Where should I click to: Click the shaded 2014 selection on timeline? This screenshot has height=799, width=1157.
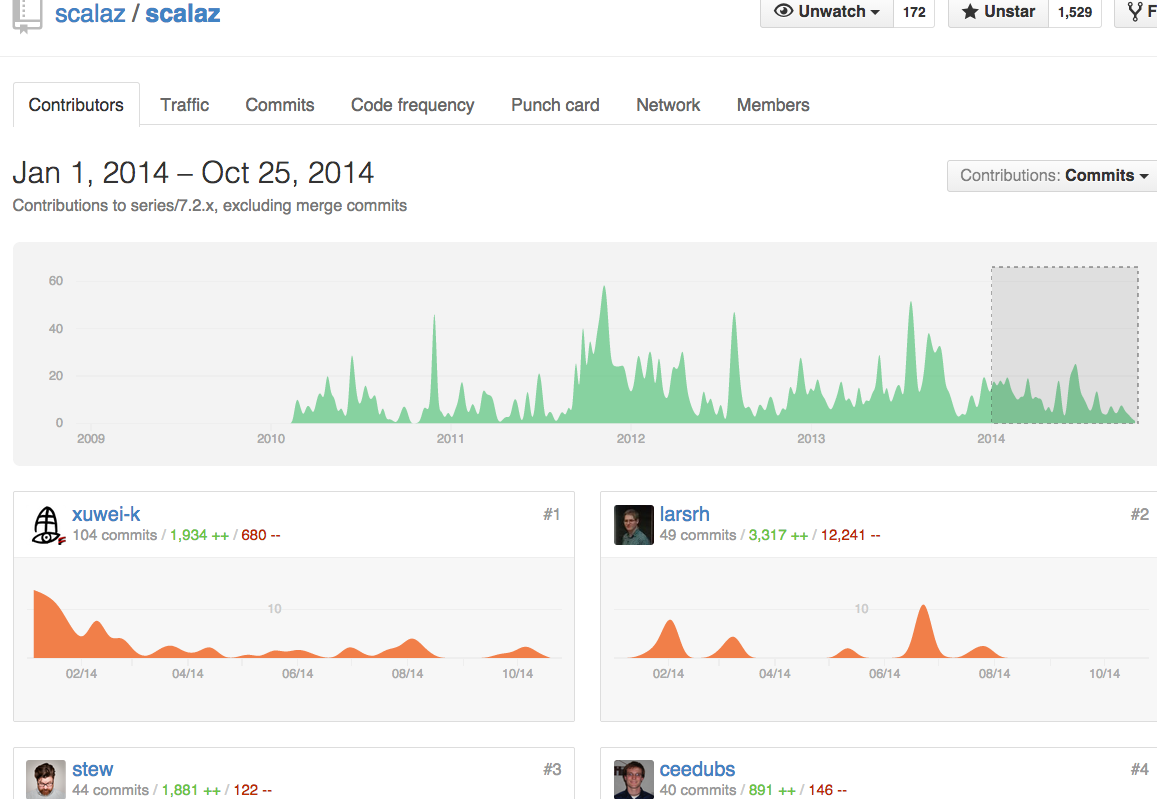click(x=1064, y=345)
